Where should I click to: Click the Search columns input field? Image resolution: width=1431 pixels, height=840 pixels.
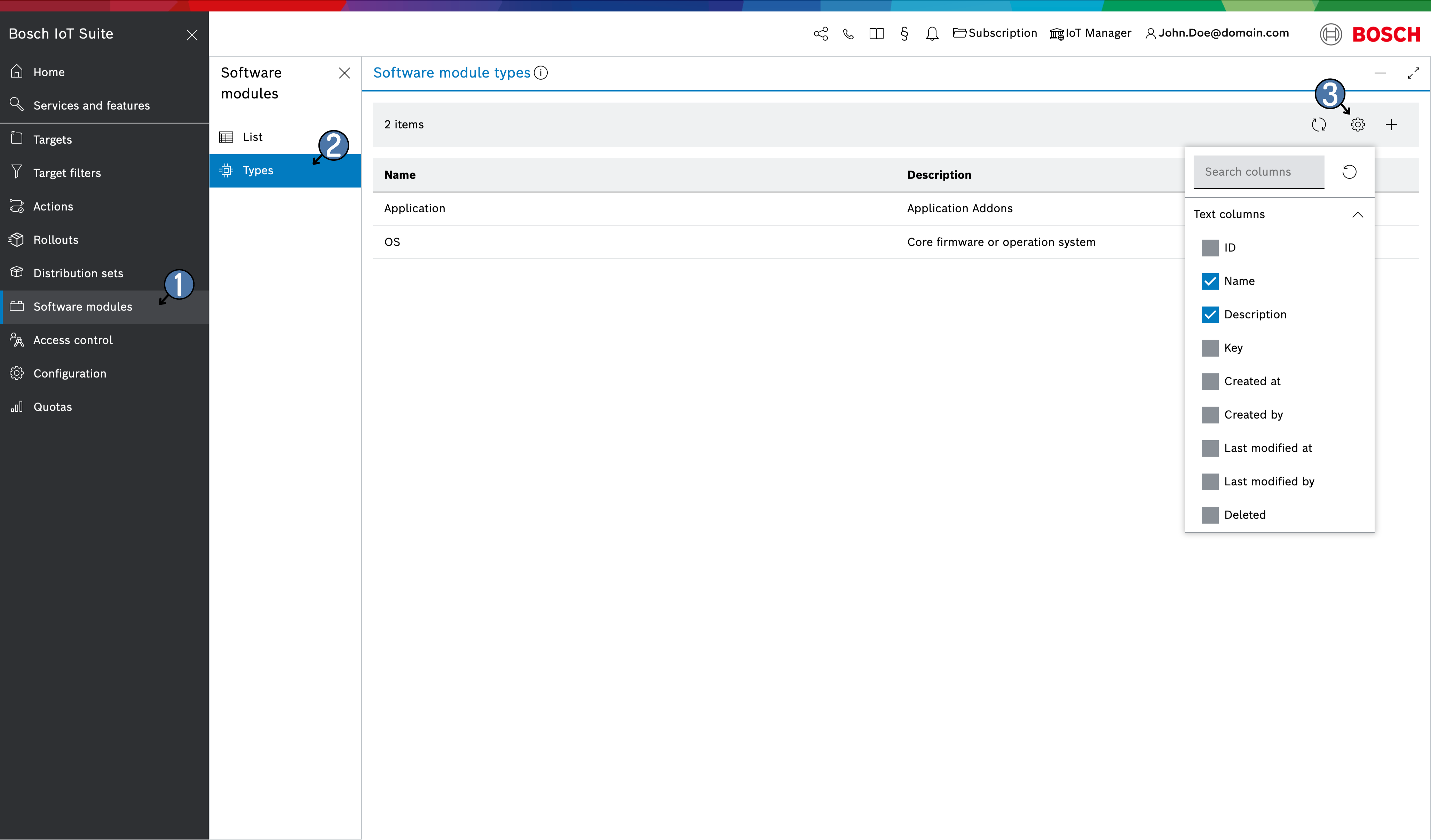coord(1258,172)
